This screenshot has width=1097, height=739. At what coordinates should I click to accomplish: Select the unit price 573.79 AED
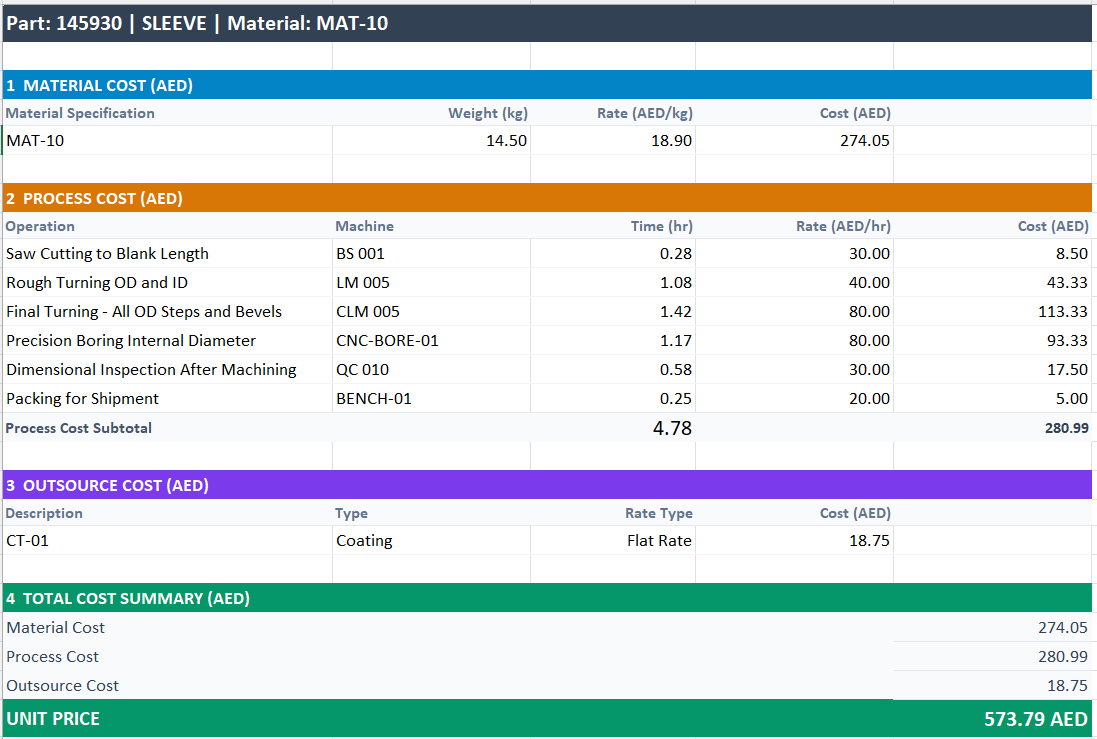tap(1035, 719)
